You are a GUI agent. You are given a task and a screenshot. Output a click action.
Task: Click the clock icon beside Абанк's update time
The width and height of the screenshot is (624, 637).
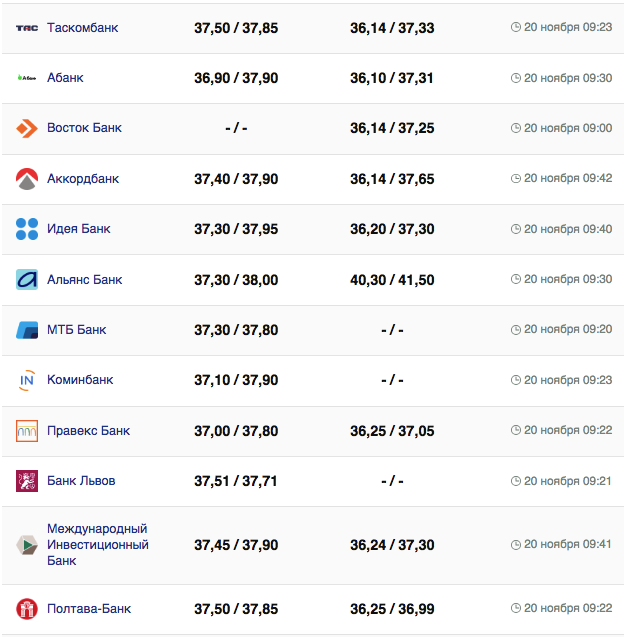tap(516, 78)
